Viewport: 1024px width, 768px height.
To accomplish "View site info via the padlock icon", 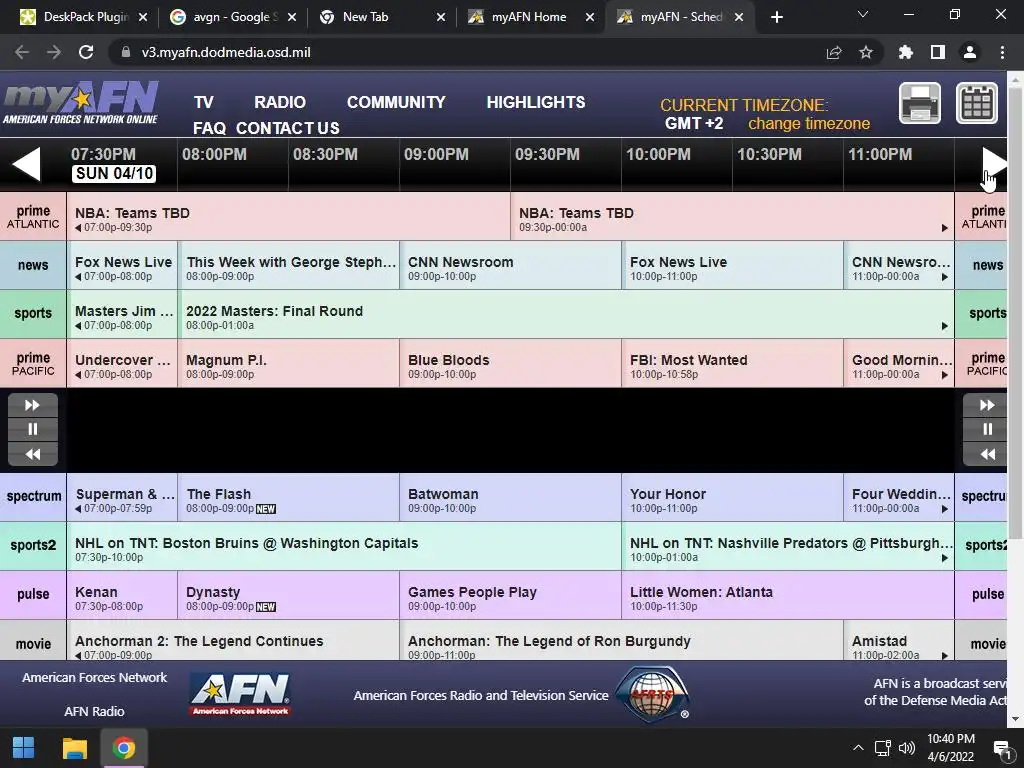I will tap(125, 52).
